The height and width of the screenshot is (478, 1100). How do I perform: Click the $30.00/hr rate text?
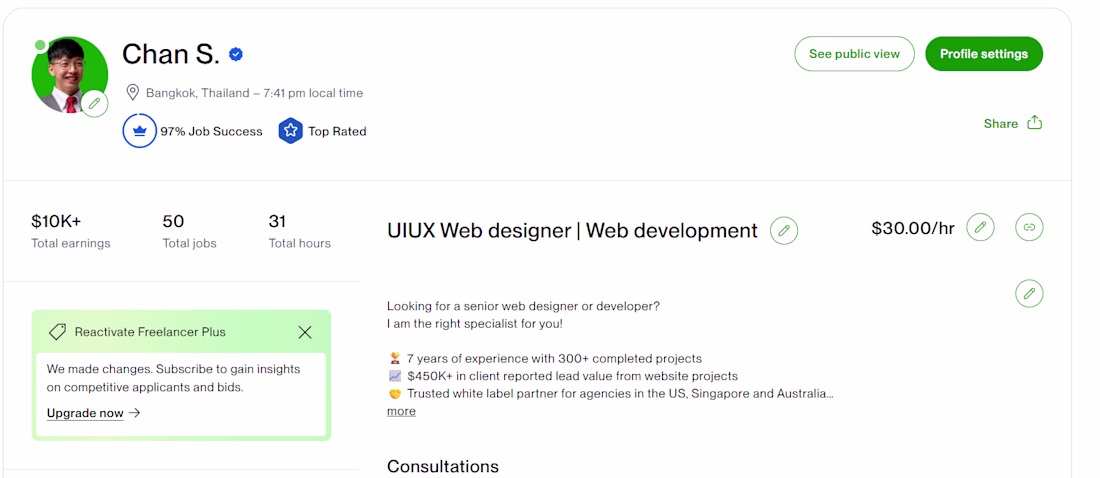(913, 228)
